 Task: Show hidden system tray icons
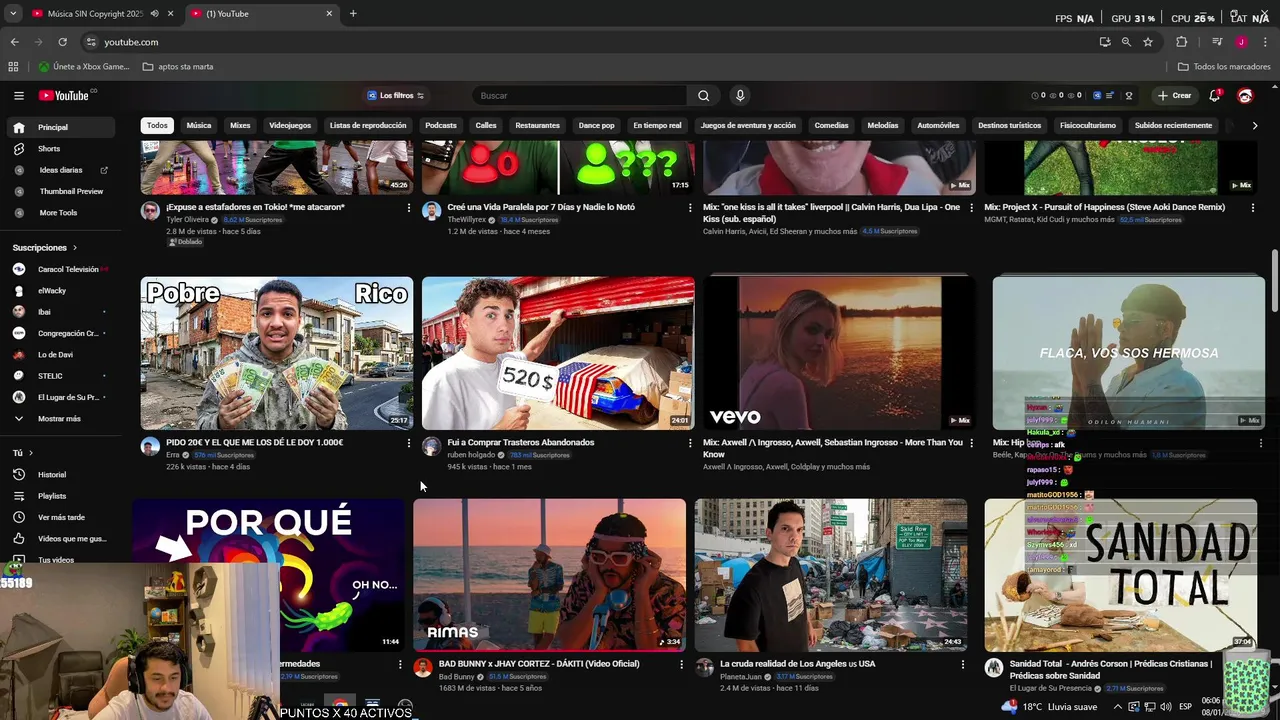click(1118, 707)
